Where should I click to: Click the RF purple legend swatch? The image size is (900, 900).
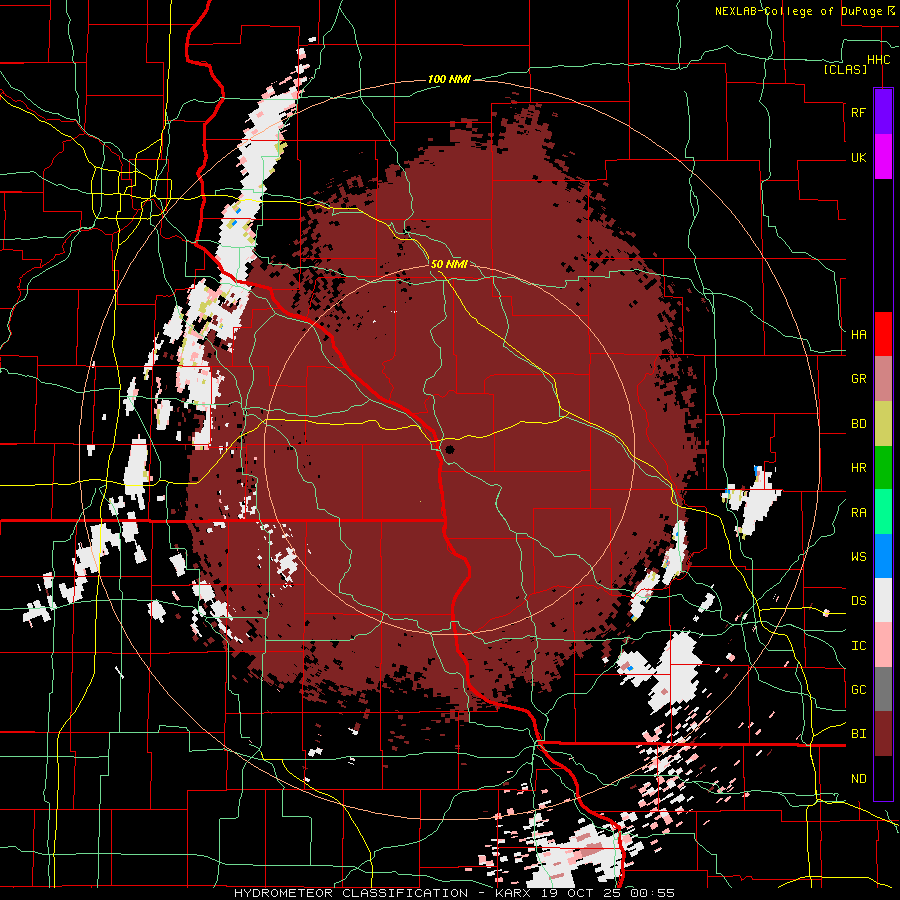883,112
